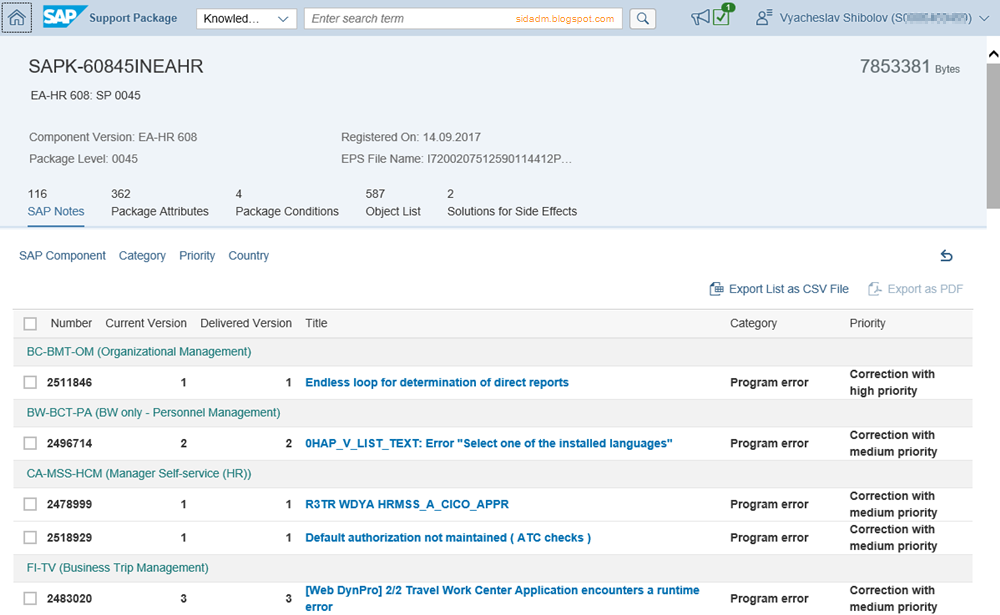Click the Priority column header
The height and width of the screenshot is (615, 1000).
[x=867, y=323]
